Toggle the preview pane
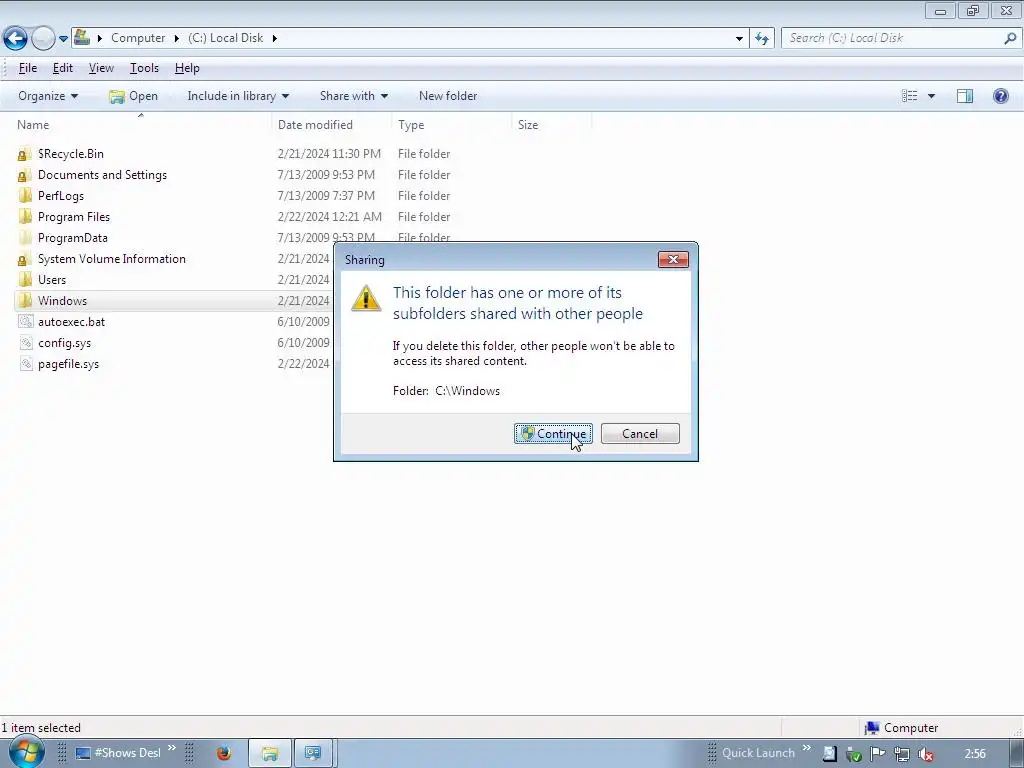 pyautogui.click(x=965, y=96)
